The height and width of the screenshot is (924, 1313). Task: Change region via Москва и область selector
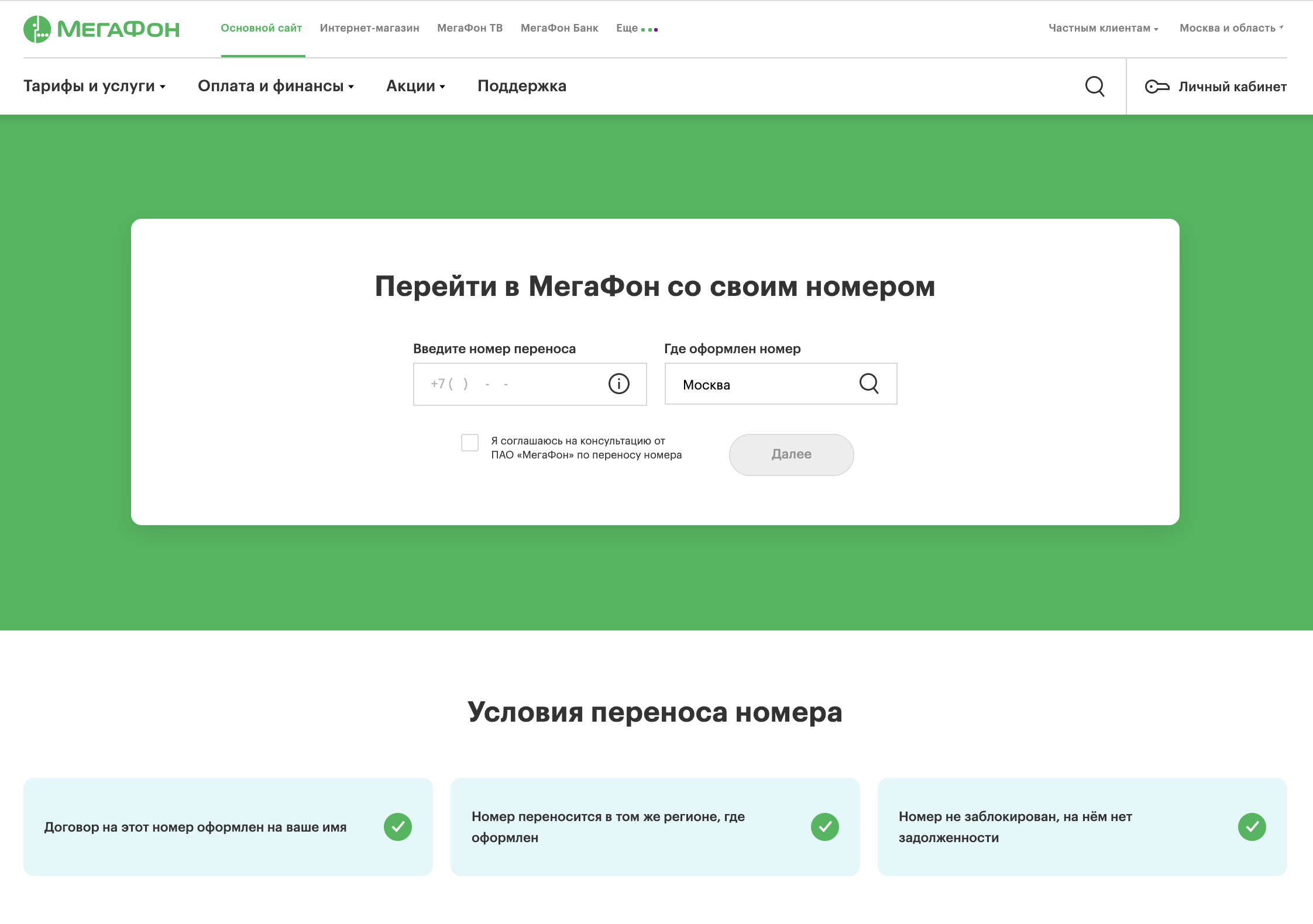tap(1228, 27)
